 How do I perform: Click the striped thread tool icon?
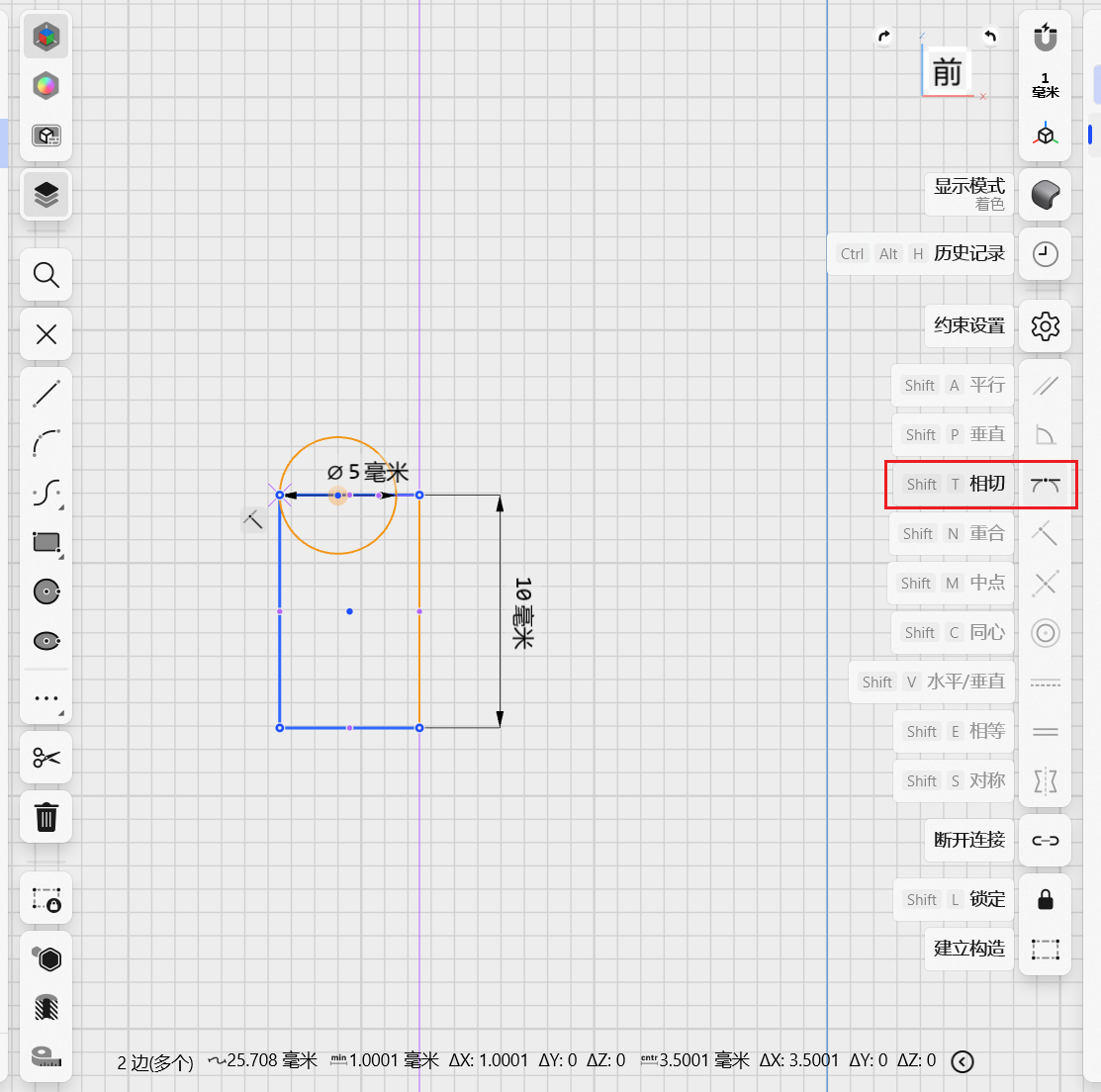coord(46,1008)
